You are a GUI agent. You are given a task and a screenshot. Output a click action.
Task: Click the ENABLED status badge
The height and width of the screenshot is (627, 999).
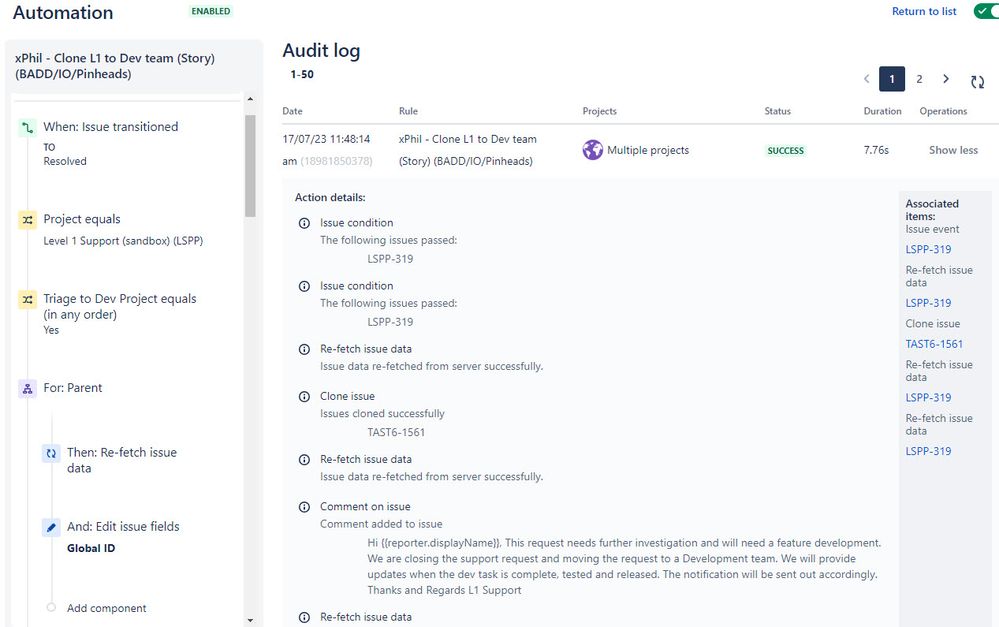point(211,11)
